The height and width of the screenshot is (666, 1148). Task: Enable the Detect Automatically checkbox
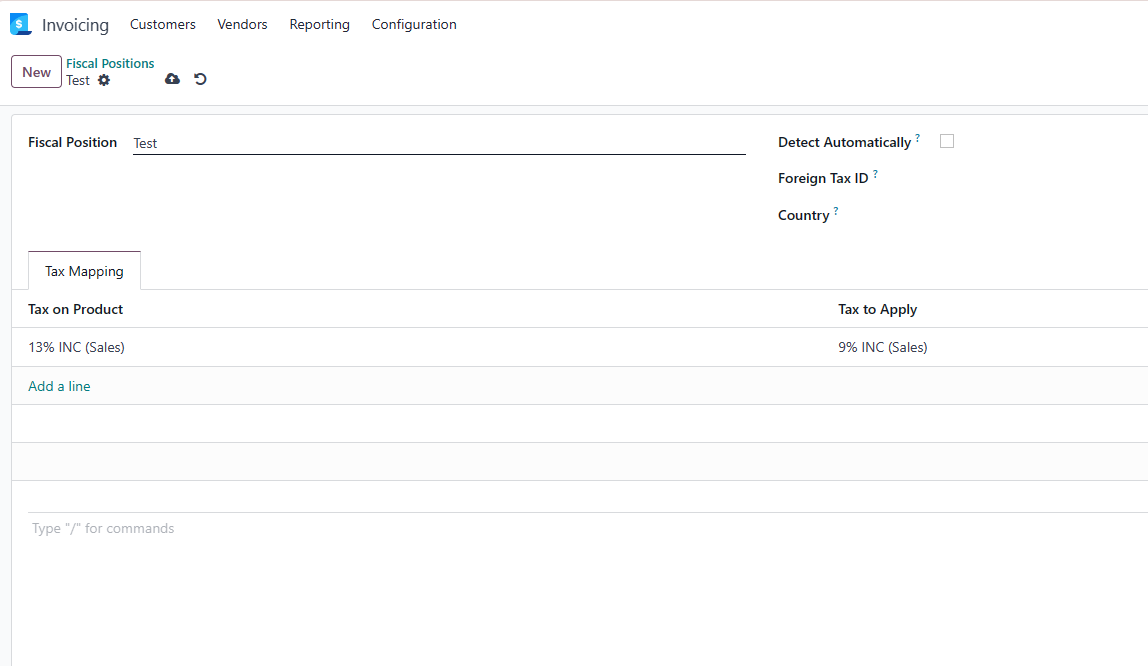tap(947, 141)
